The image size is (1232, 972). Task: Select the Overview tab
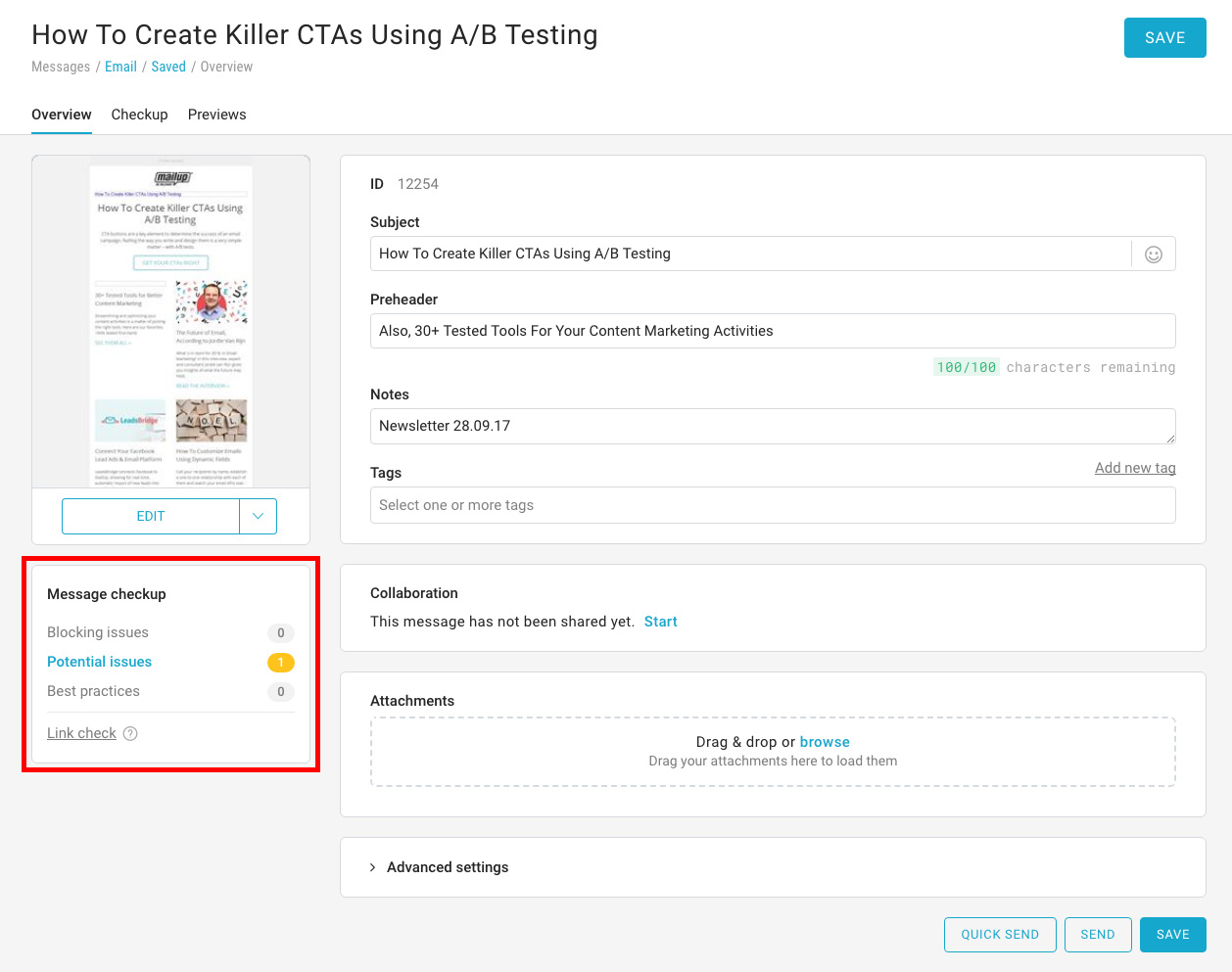pos(62,115)
